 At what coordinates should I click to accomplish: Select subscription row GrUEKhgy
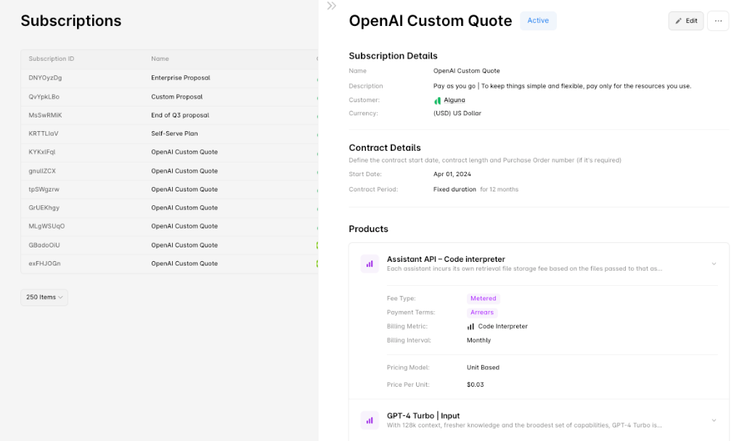coord(169,208)
